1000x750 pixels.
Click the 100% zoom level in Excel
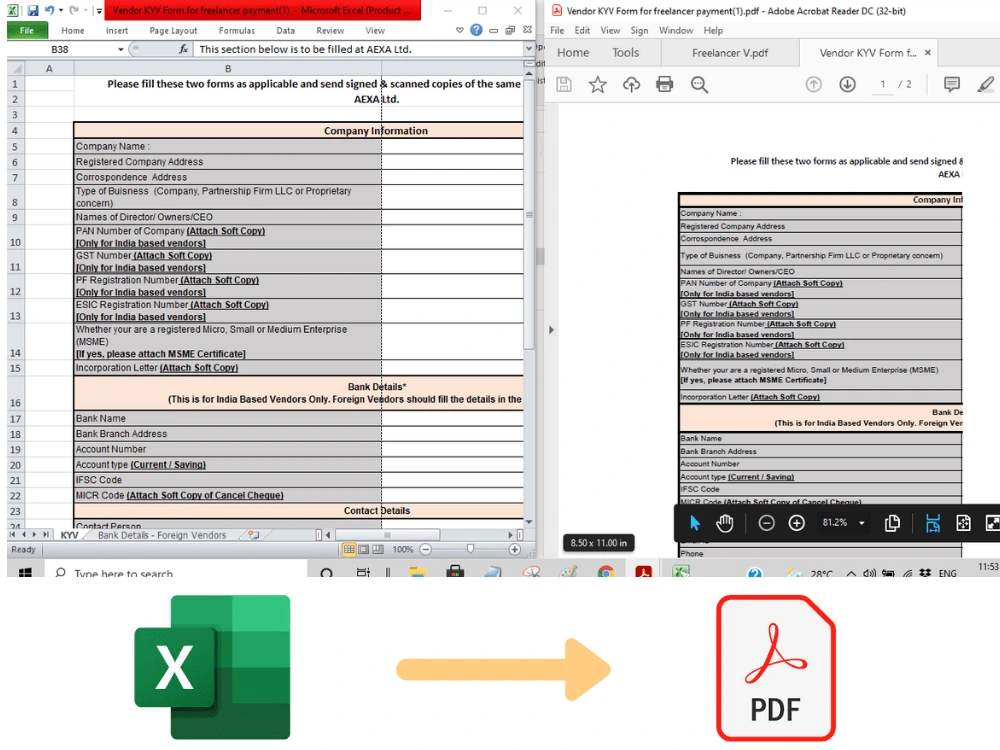point(402,549)
